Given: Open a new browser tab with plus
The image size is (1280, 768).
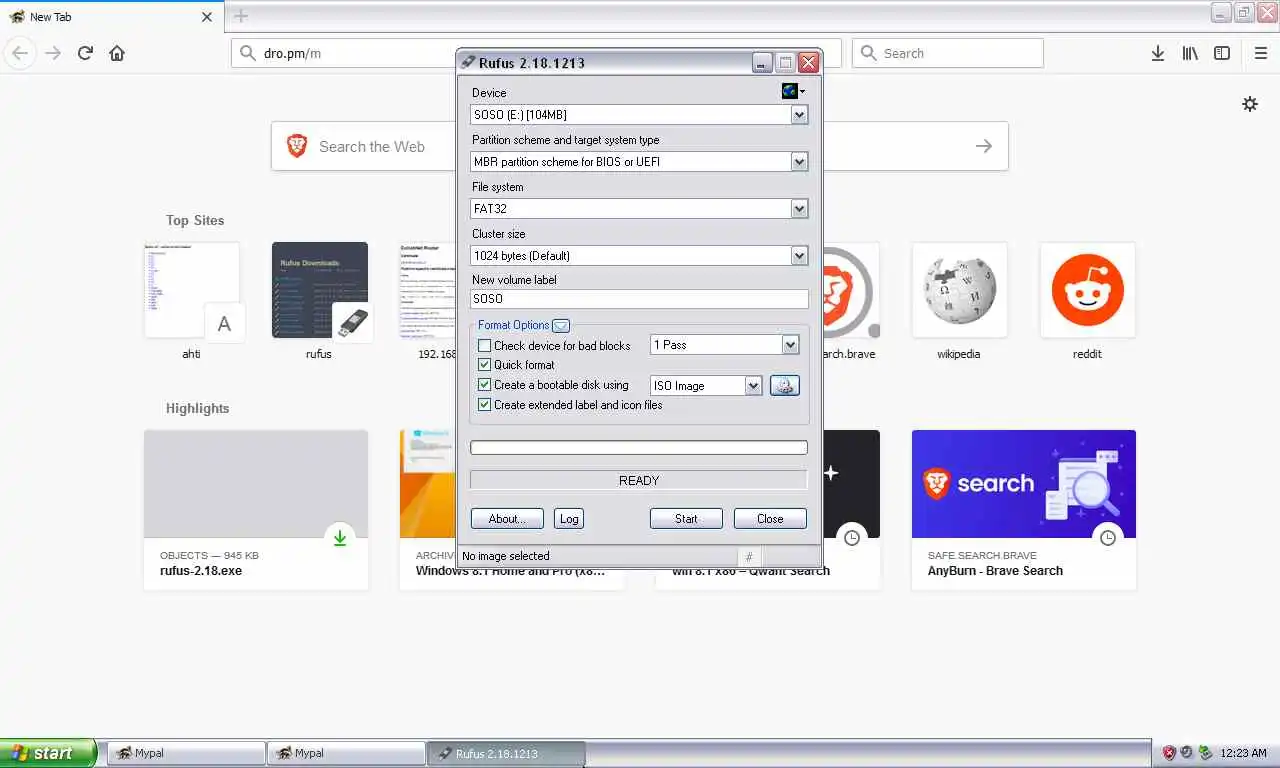Looking at the screenshot, I should pyautogui.click(x=240, y=16).
